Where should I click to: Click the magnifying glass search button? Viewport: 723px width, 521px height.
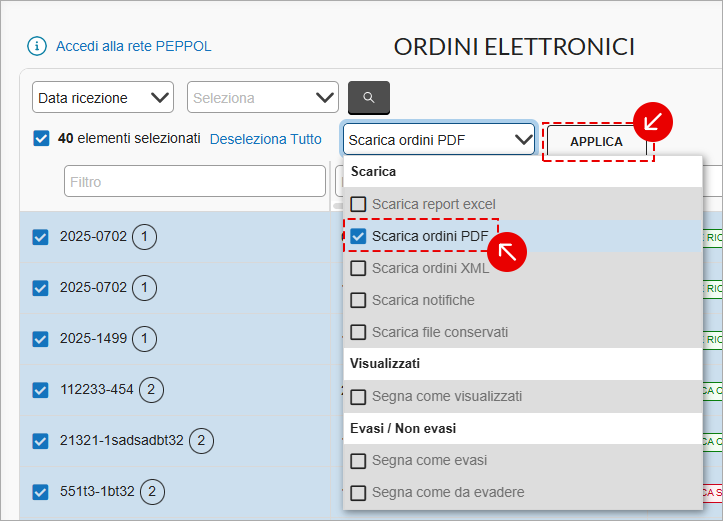coord(368,97)
